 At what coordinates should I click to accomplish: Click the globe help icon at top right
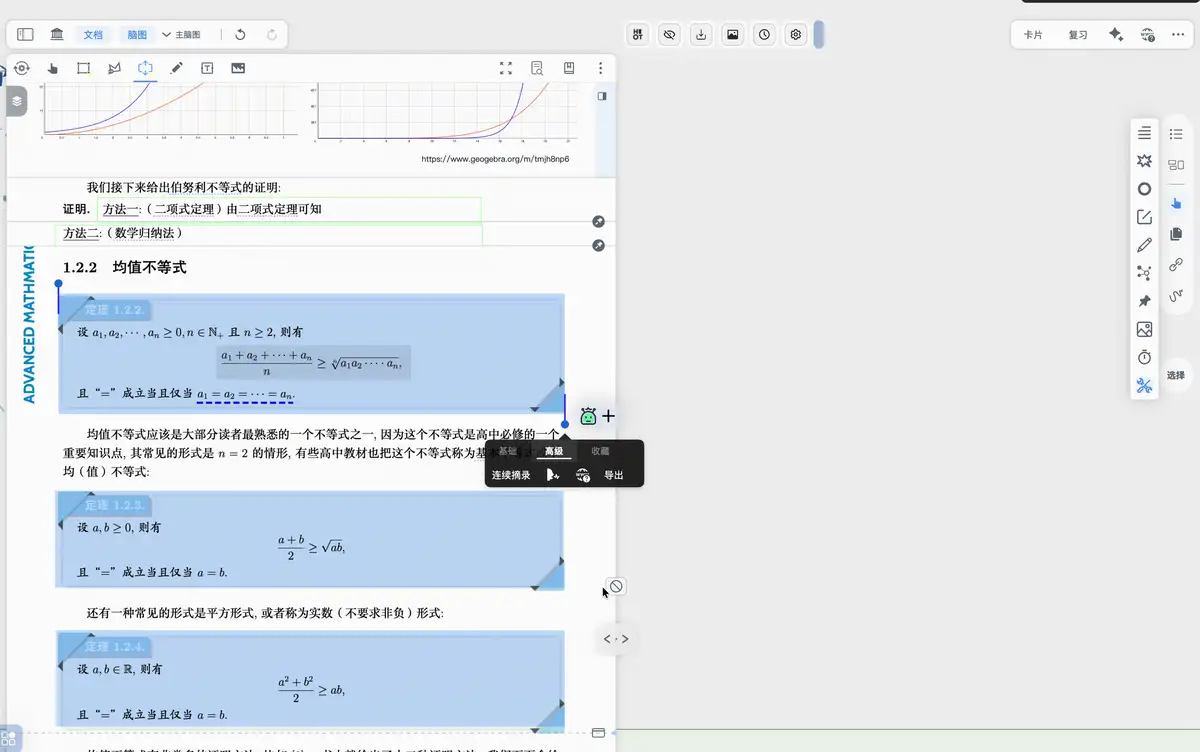coord(1147,34)
